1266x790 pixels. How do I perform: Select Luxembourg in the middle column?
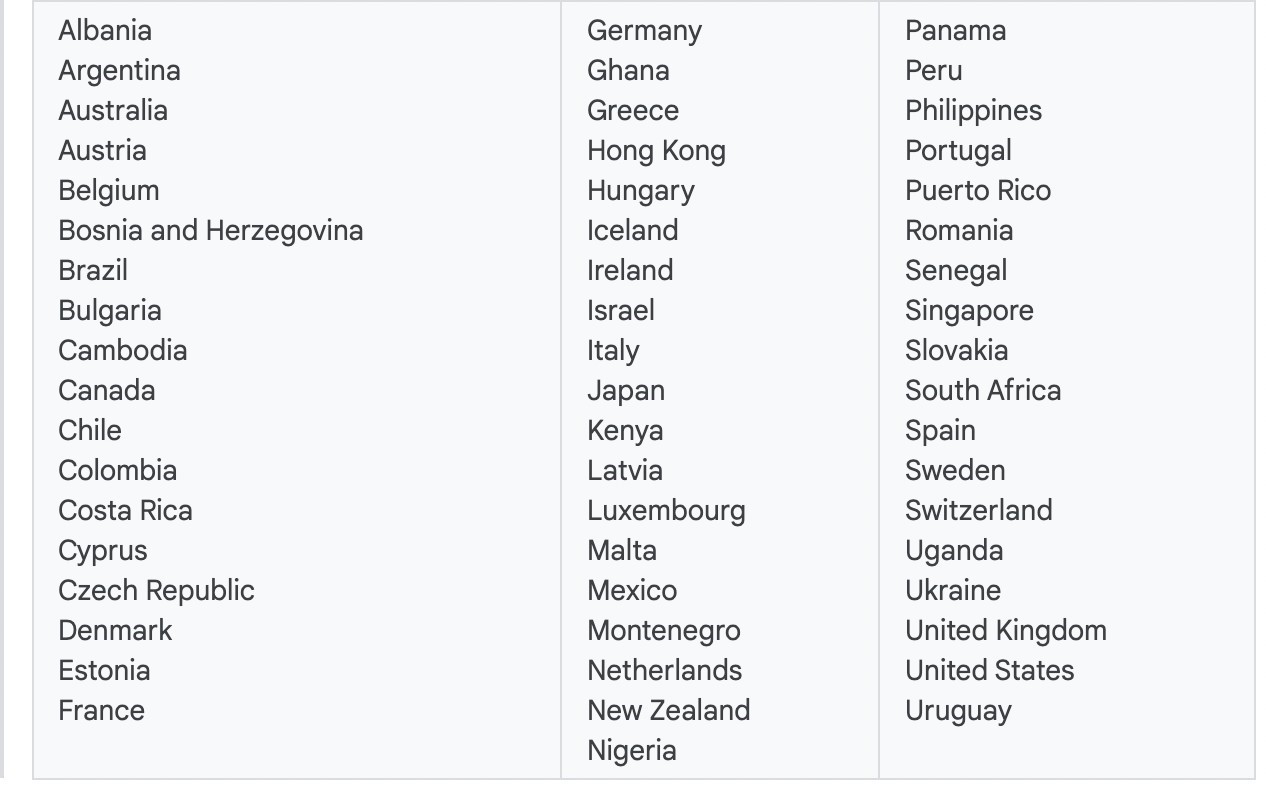pyautogui.click(x=666, y=511)
